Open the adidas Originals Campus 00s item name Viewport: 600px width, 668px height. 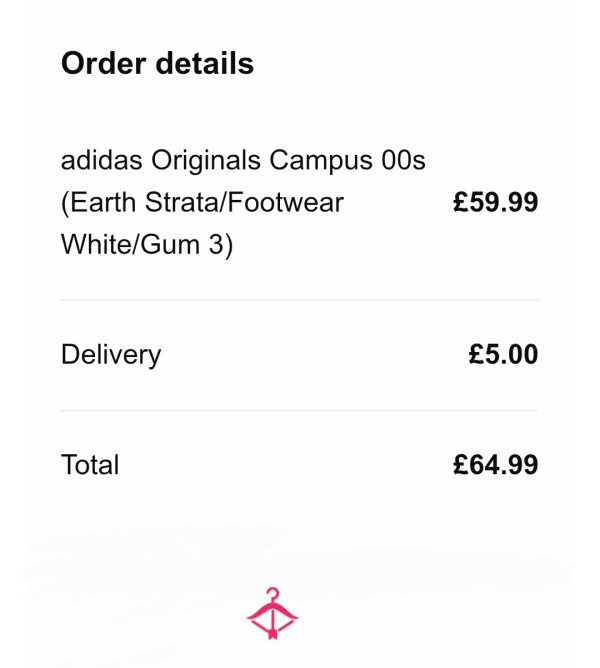(x=243, y=160)
